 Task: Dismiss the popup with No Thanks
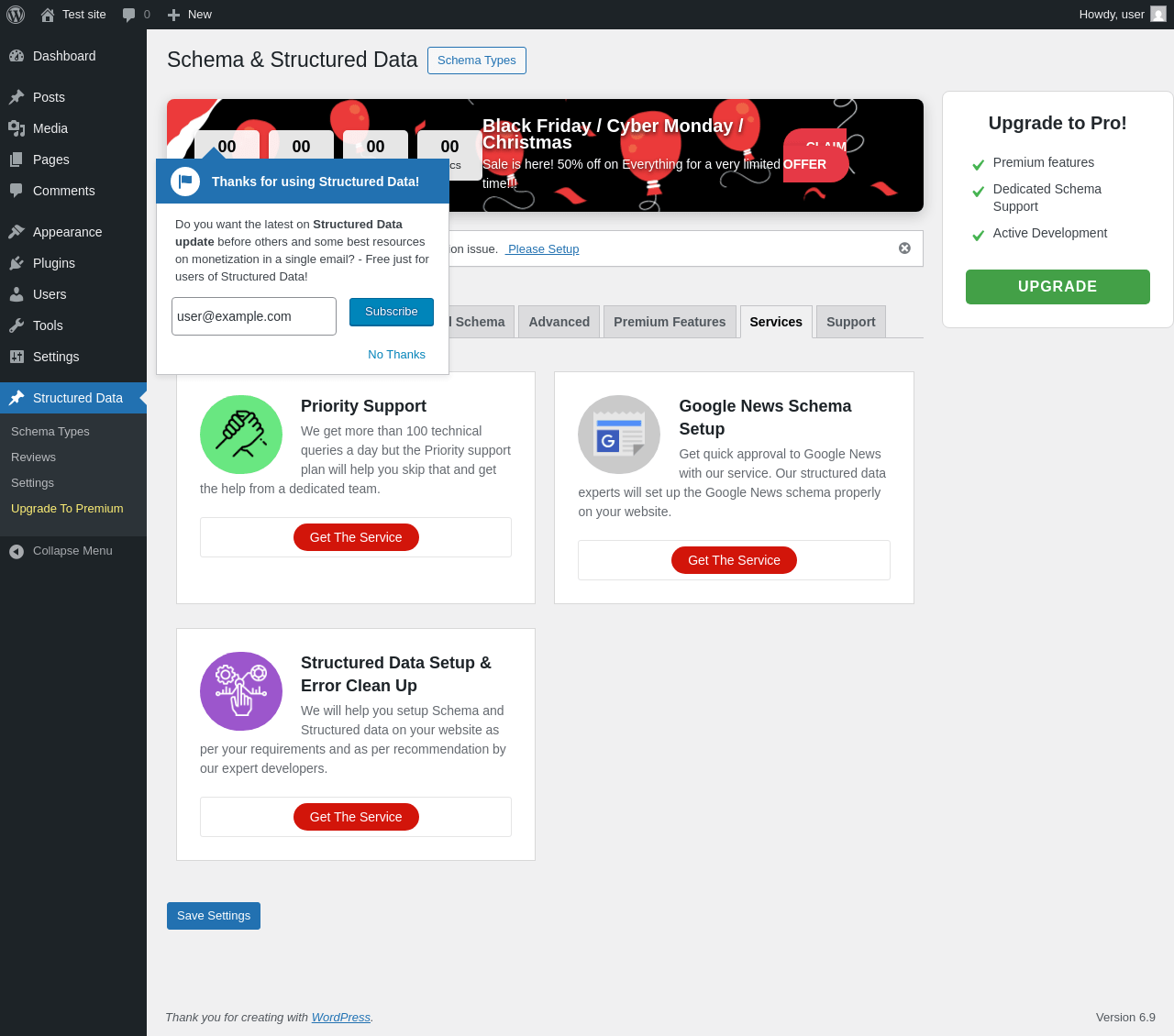pyautogui.click(x=396, y=355)
